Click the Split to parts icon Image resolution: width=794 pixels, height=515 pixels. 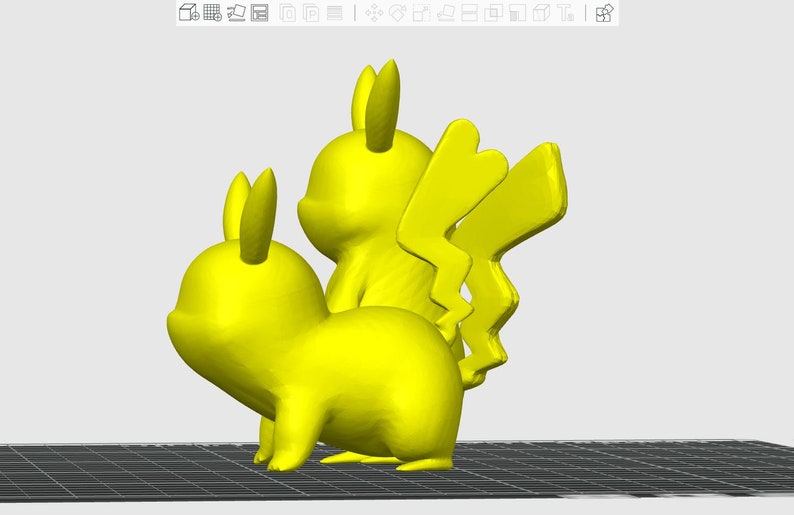pos(310,13)
